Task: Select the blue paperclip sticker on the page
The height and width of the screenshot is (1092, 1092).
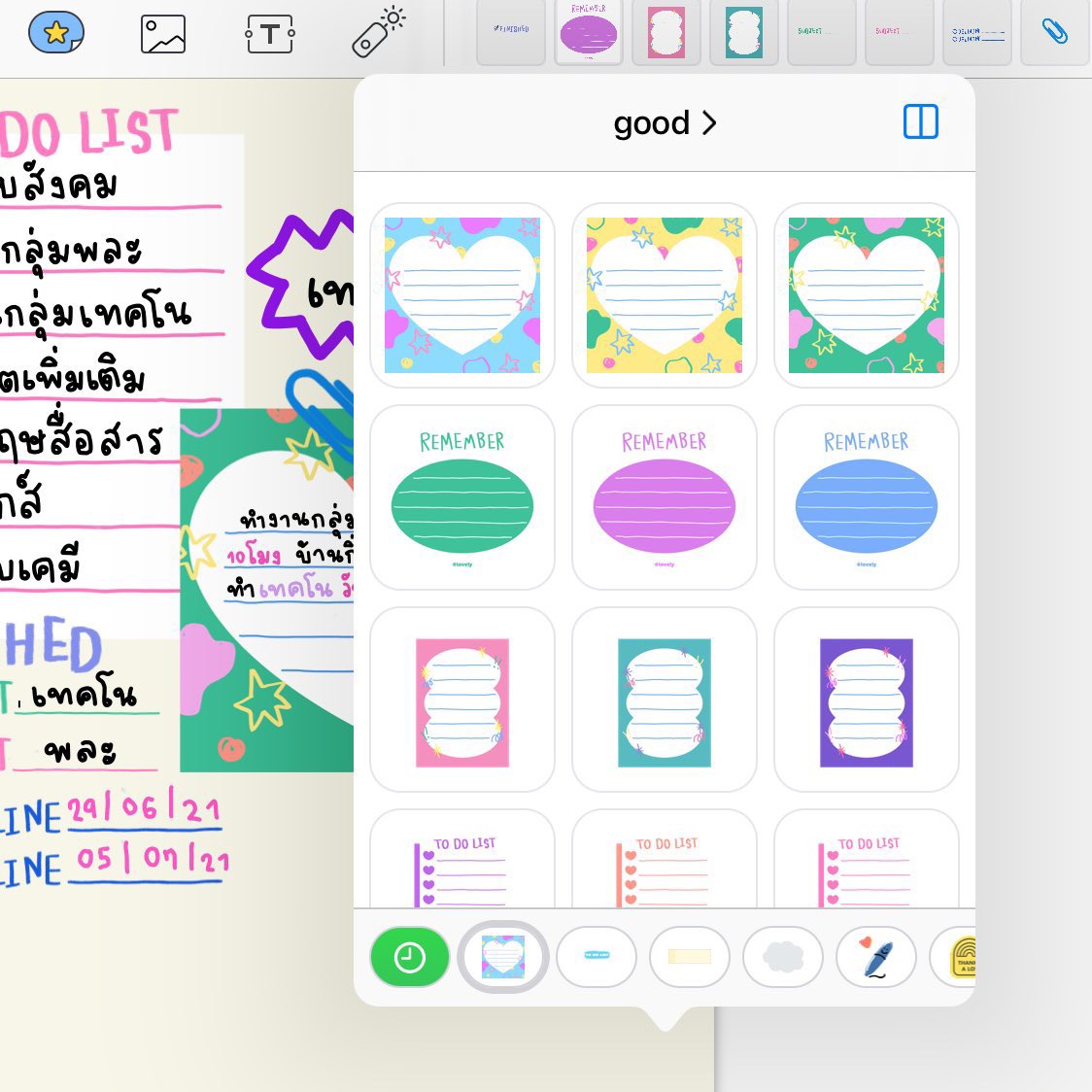Action: coord(321,415)
